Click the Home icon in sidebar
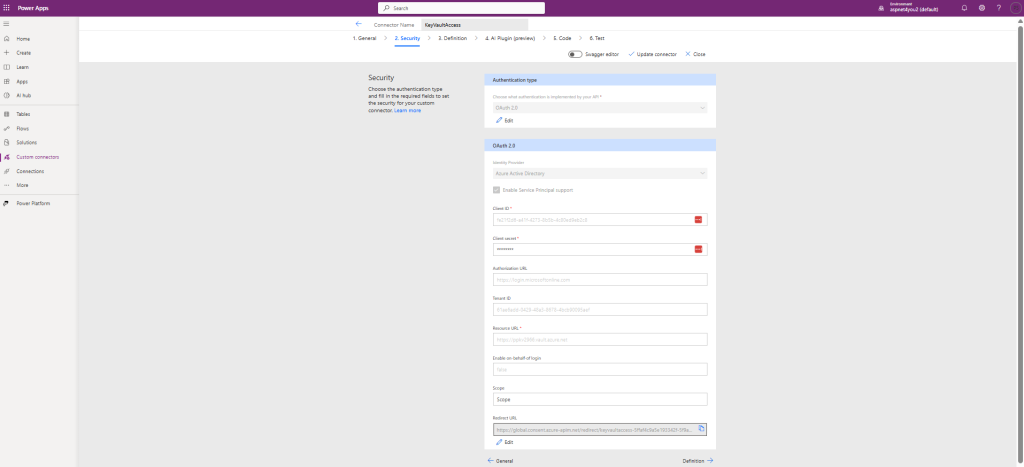This screenshot has width=1024, height=467. pos(7,39)
